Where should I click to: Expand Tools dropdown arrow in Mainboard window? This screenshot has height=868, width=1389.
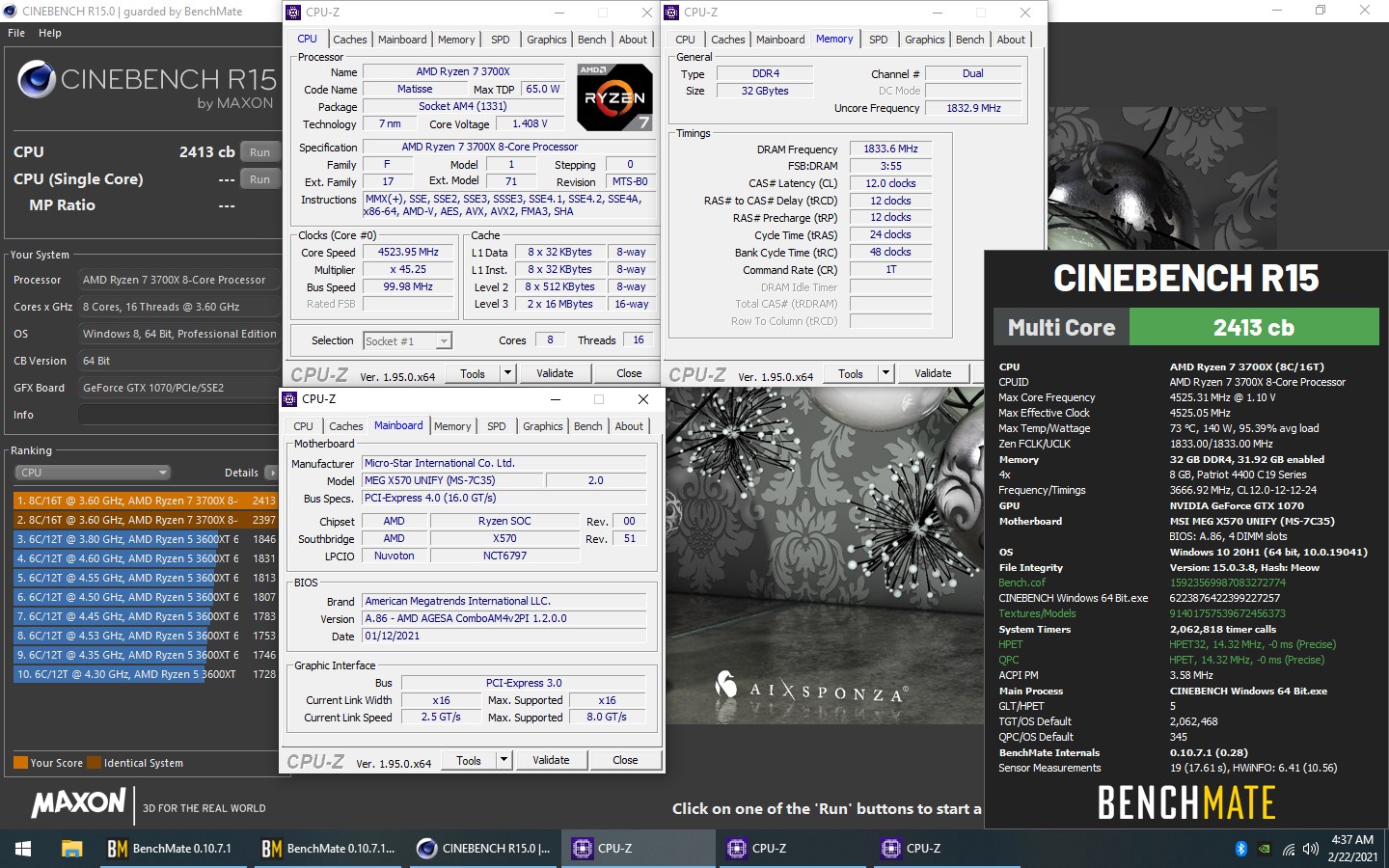(x=504, y=760)
